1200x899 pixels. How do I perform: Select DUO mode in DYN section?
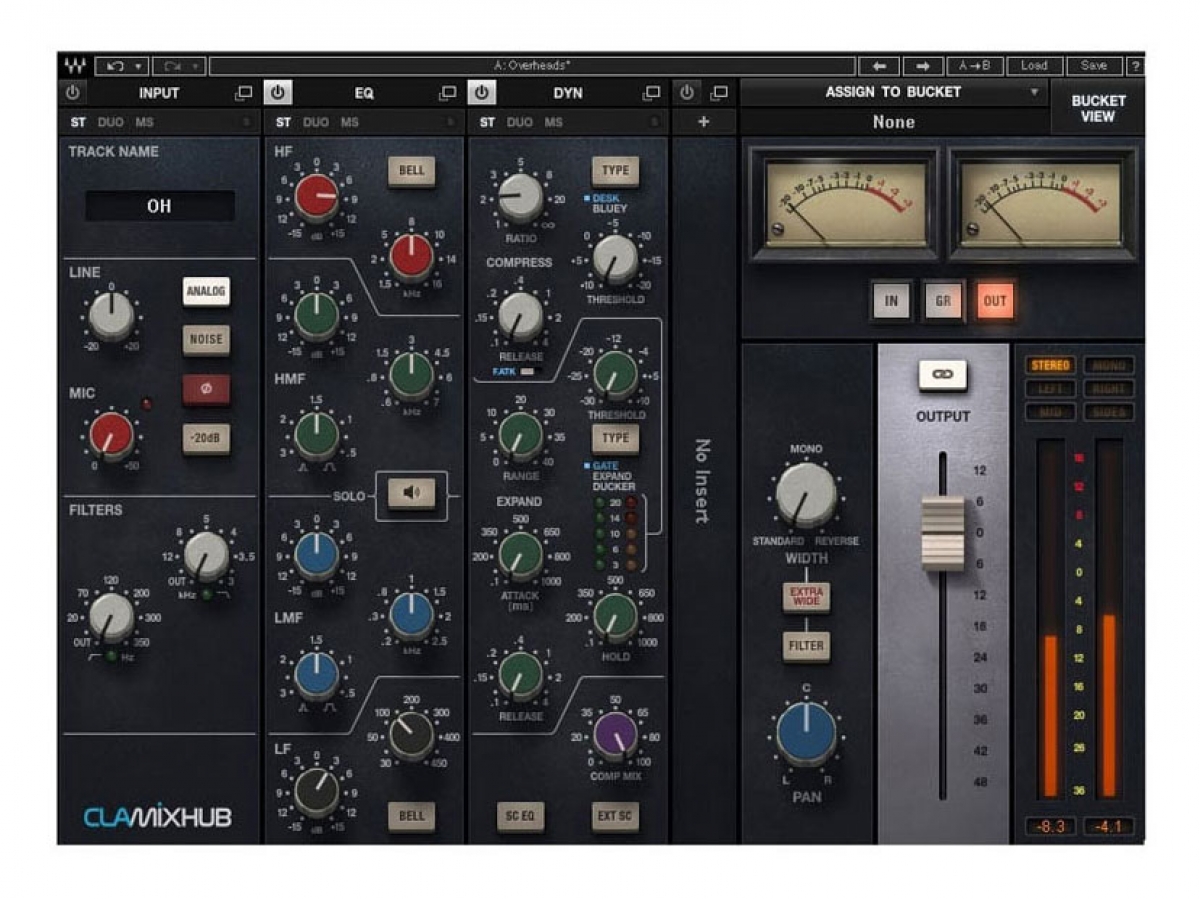(520, 123)
